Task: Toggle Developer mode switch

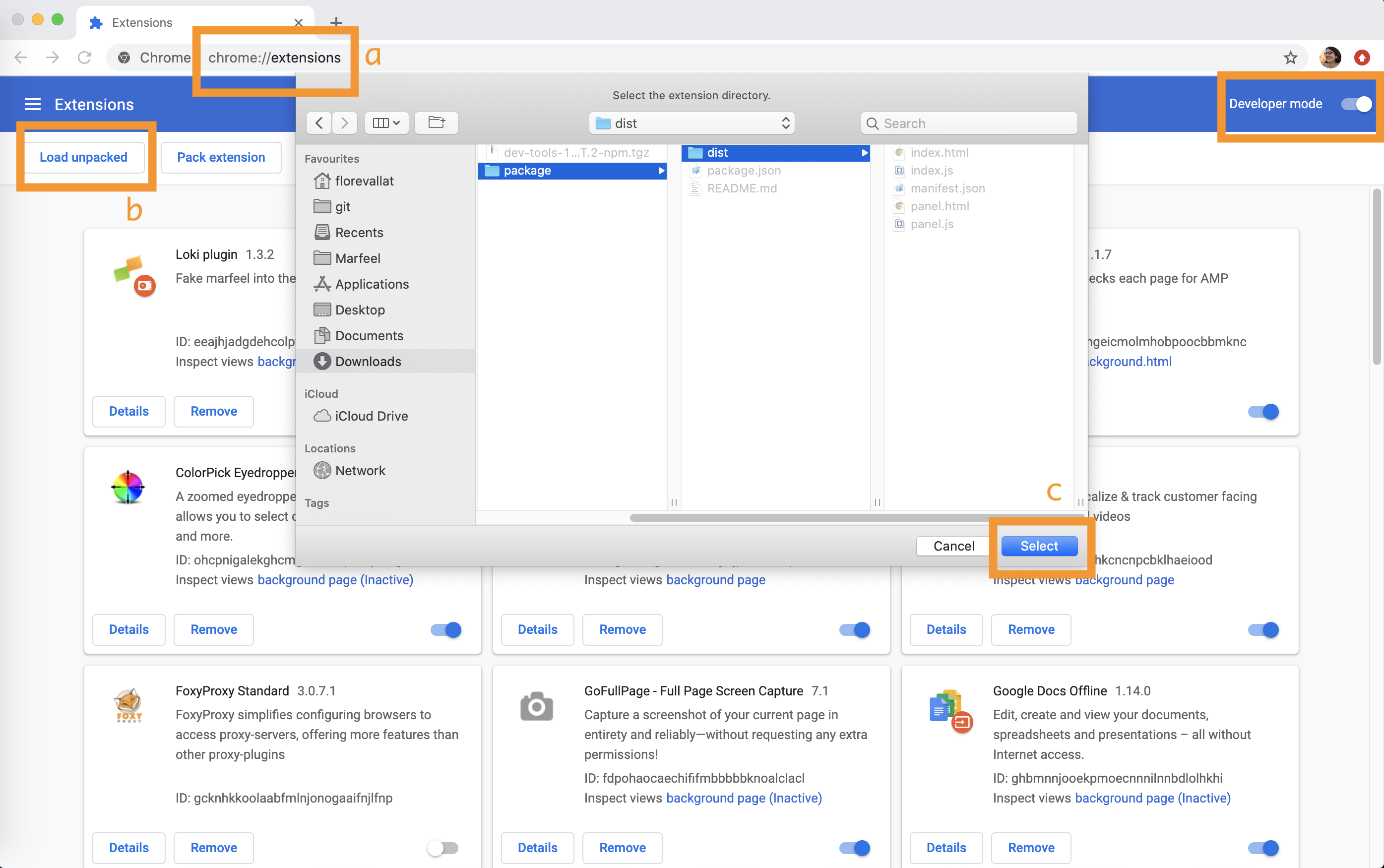Action: pos(1356,104)
